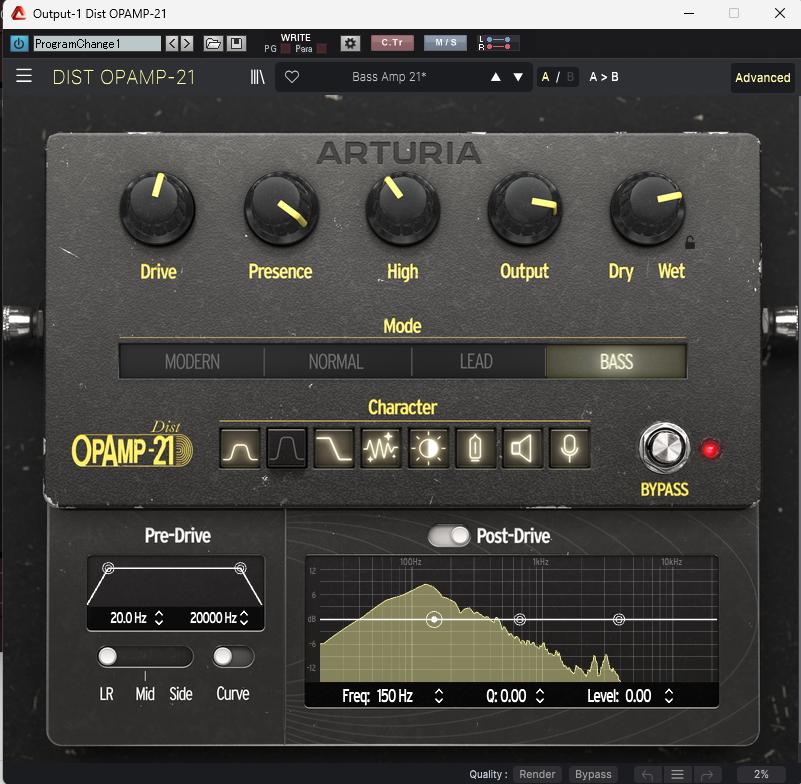801x784 pixels.
Task: Open the preset library browser icon
Action: [257, 77]
